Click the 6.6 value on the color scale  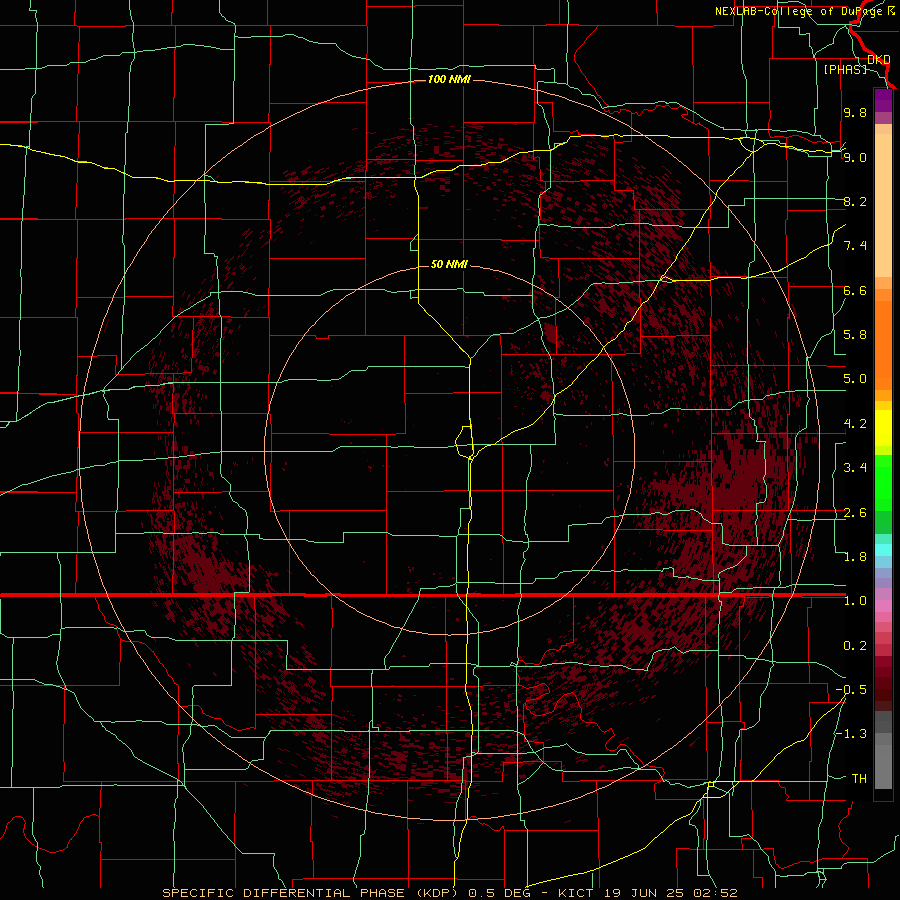click(855, 291)
